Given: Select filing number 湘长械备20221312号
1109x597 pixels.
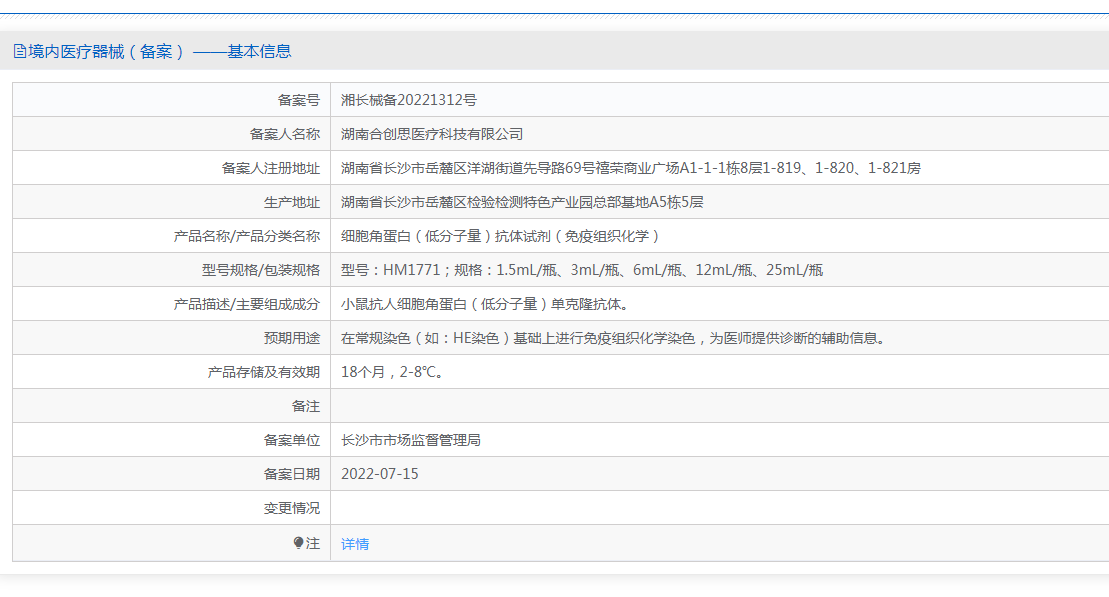Looking at the screenshot, I should point(409,100).
